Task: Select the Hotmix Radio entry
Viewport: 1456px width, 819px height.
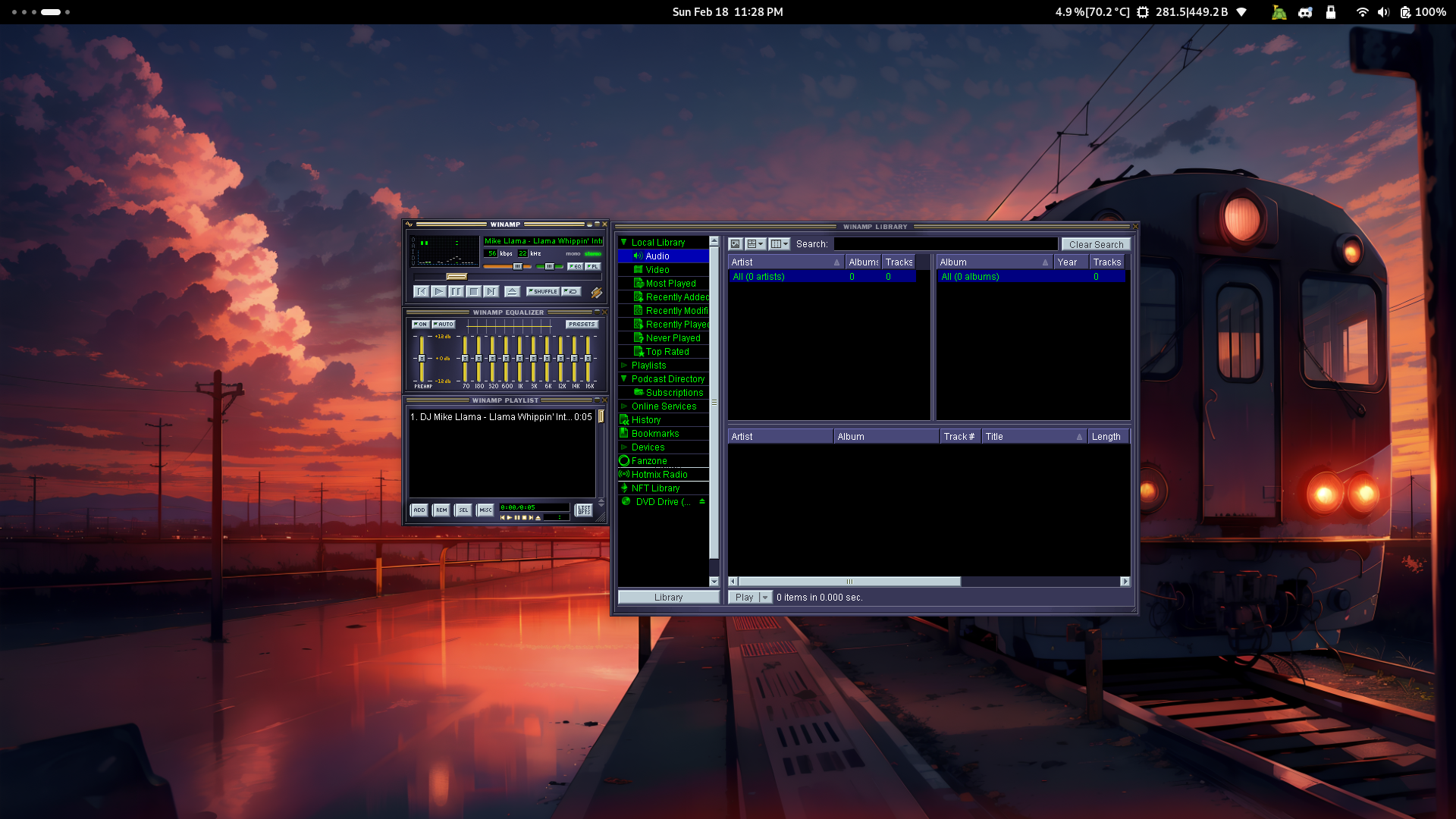Action: 659,475
